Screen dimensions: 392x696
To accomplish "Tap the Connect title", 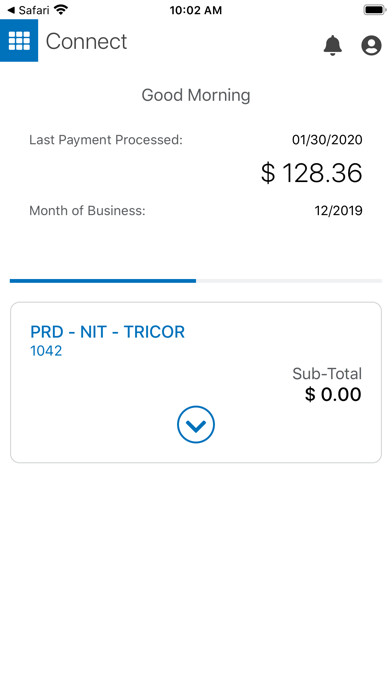I will [86, 41].
